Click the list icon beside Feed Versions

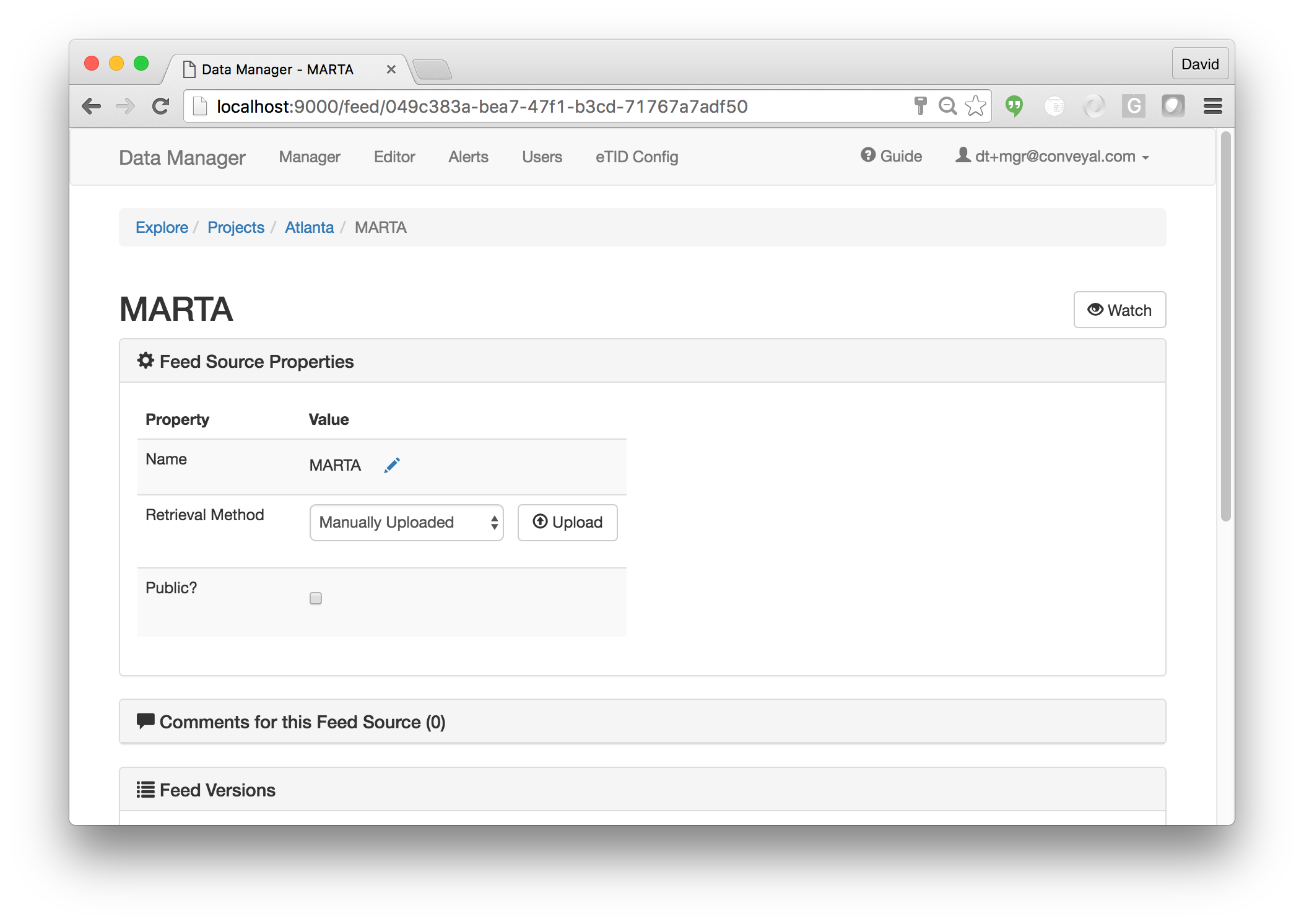pyautogui.click(x=146, y=790)
